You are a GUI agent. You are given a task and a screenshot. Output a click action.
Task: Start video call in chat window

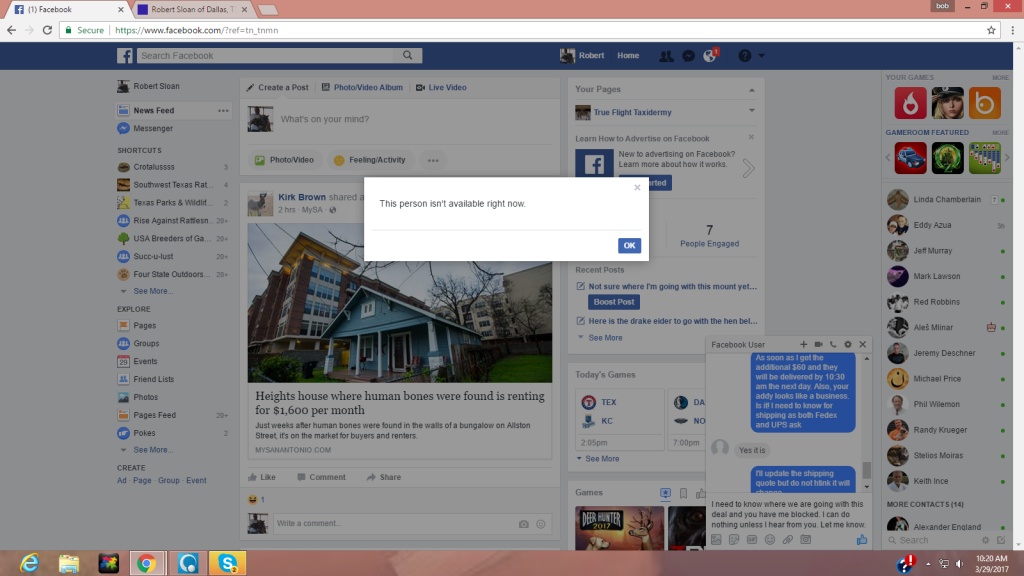818,344
